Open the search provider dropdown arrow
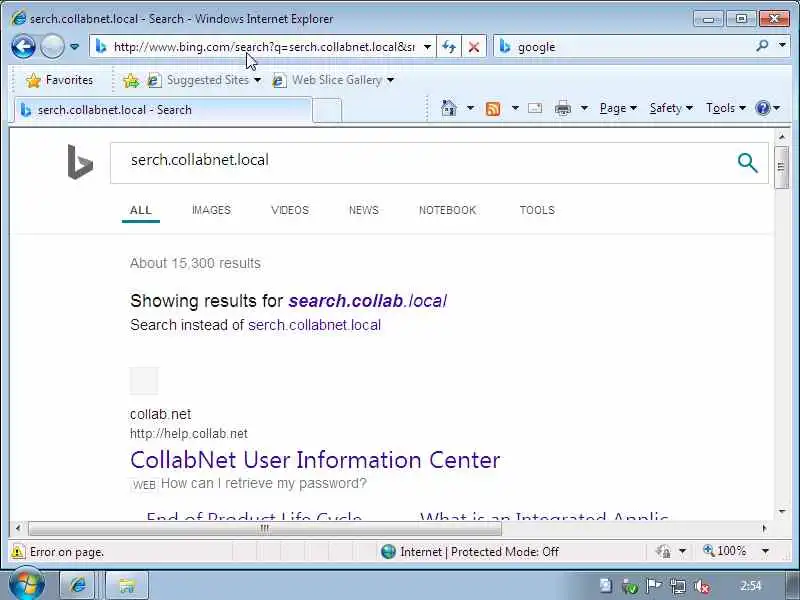Viewport: 800px width, 600px height. 782,45
